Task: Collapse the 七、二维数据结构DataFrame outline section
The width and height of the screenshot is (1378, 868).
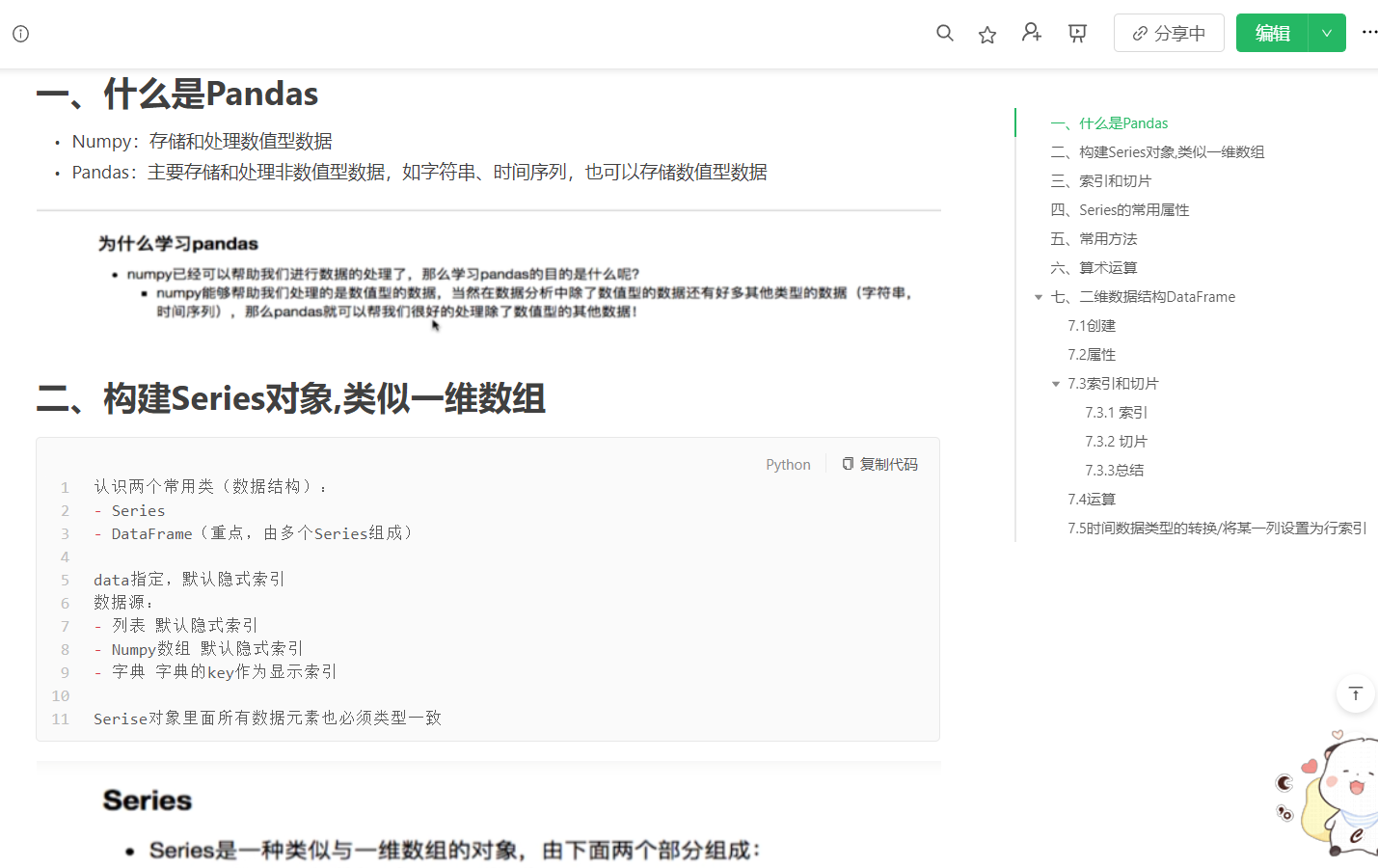Action: pos(1039,297)
